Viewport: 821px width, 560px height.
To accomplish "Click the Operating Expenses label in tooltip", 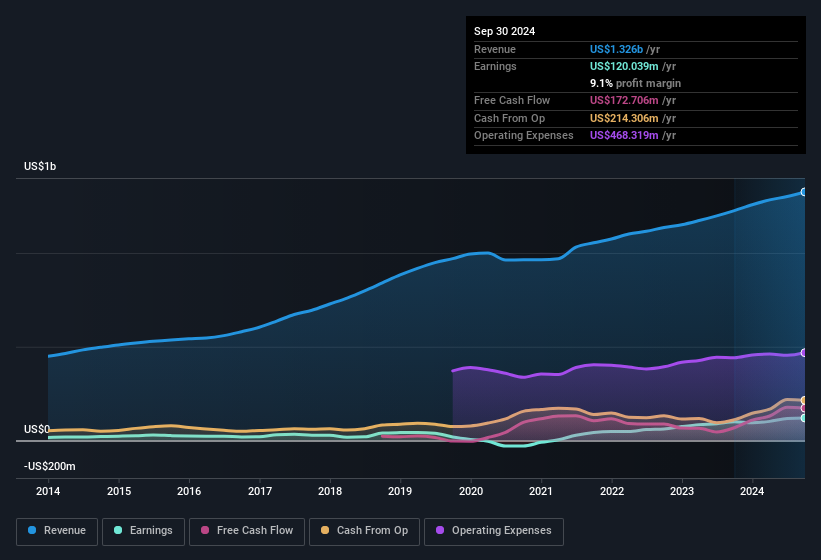I will click(x=524, y=136).
